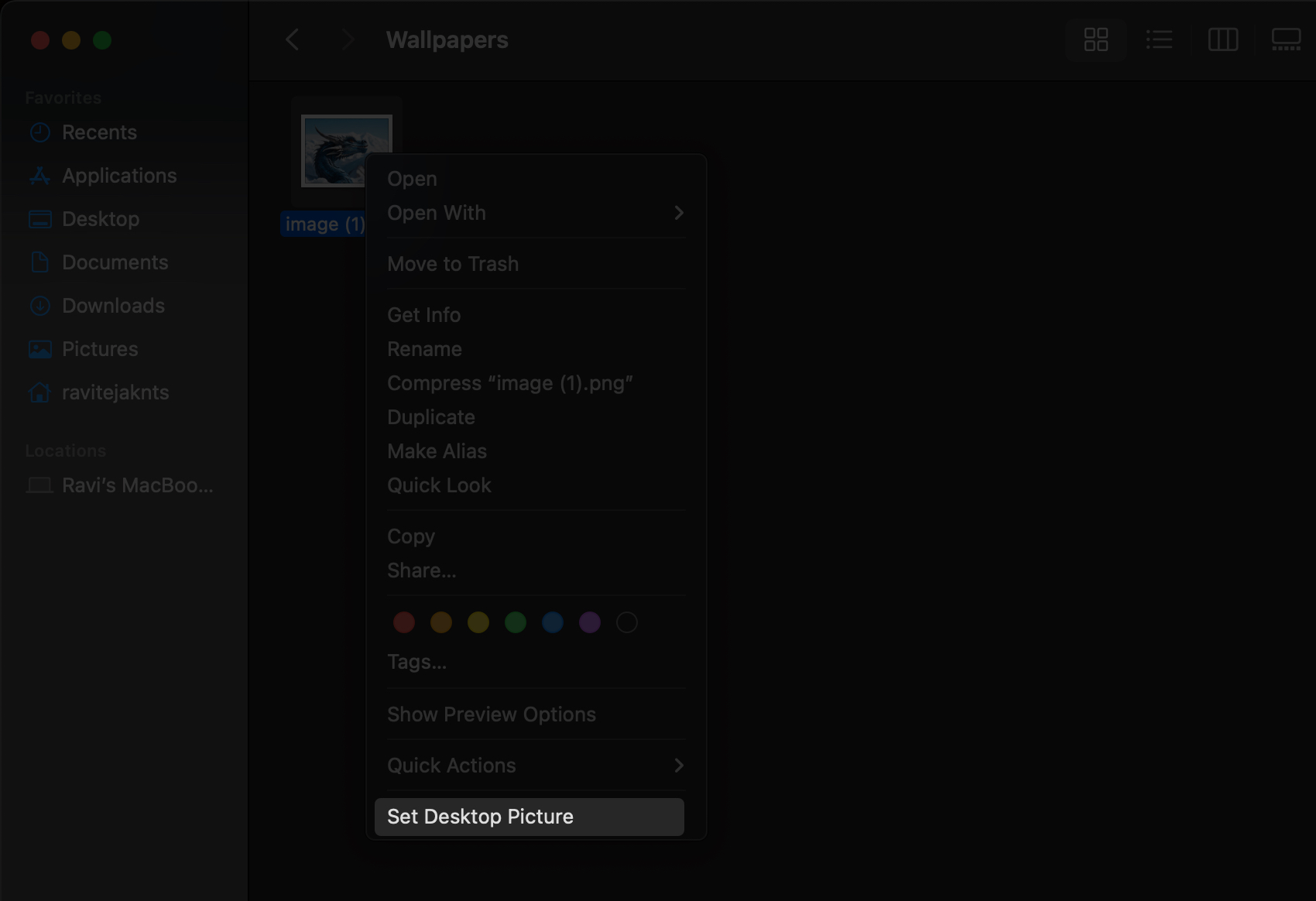This screenshot has height=901, width=1316.
Task: Click the image (1) thumbnail
Action: (346, 150)
